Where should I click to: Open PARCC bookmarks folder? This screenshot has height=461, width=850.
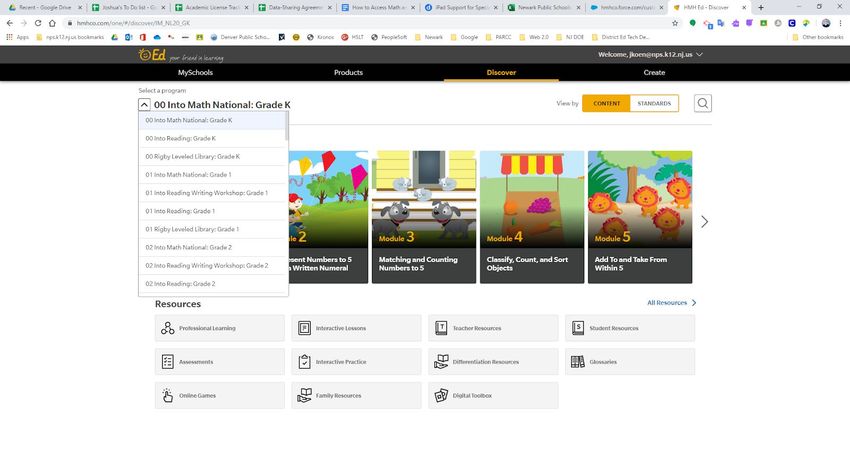(499, 37)
